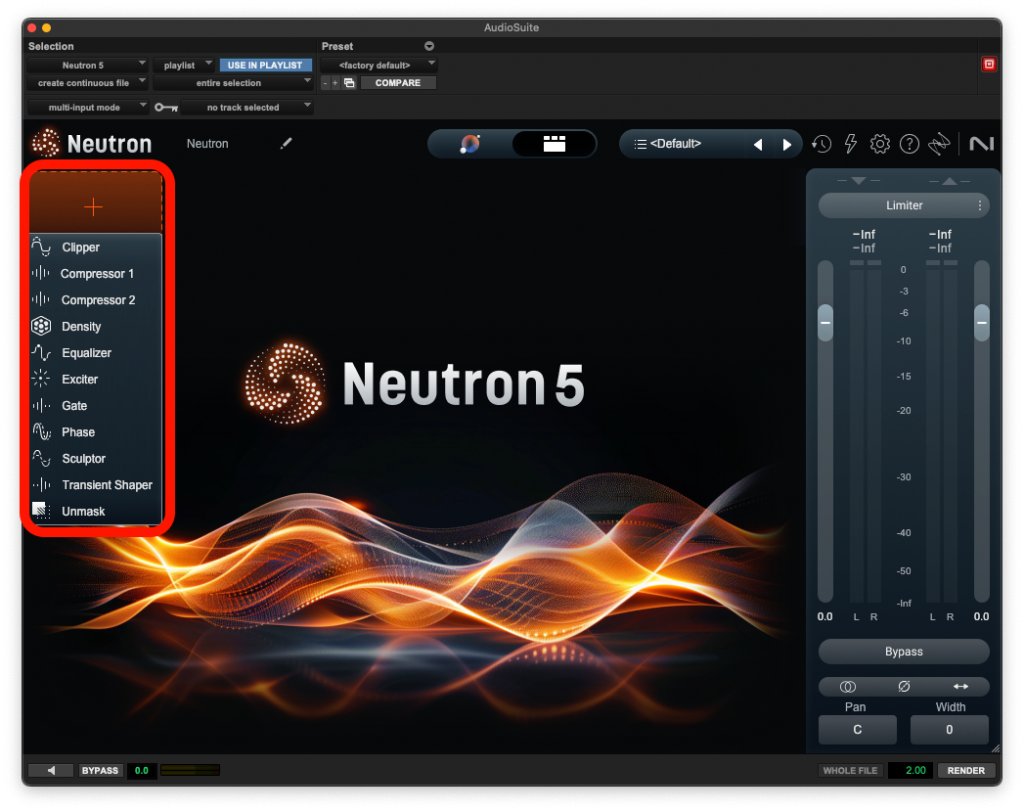1024x812 pixels.
Task: Click the lightning bolt Assistant icon
Action: [x=850, y=144]
